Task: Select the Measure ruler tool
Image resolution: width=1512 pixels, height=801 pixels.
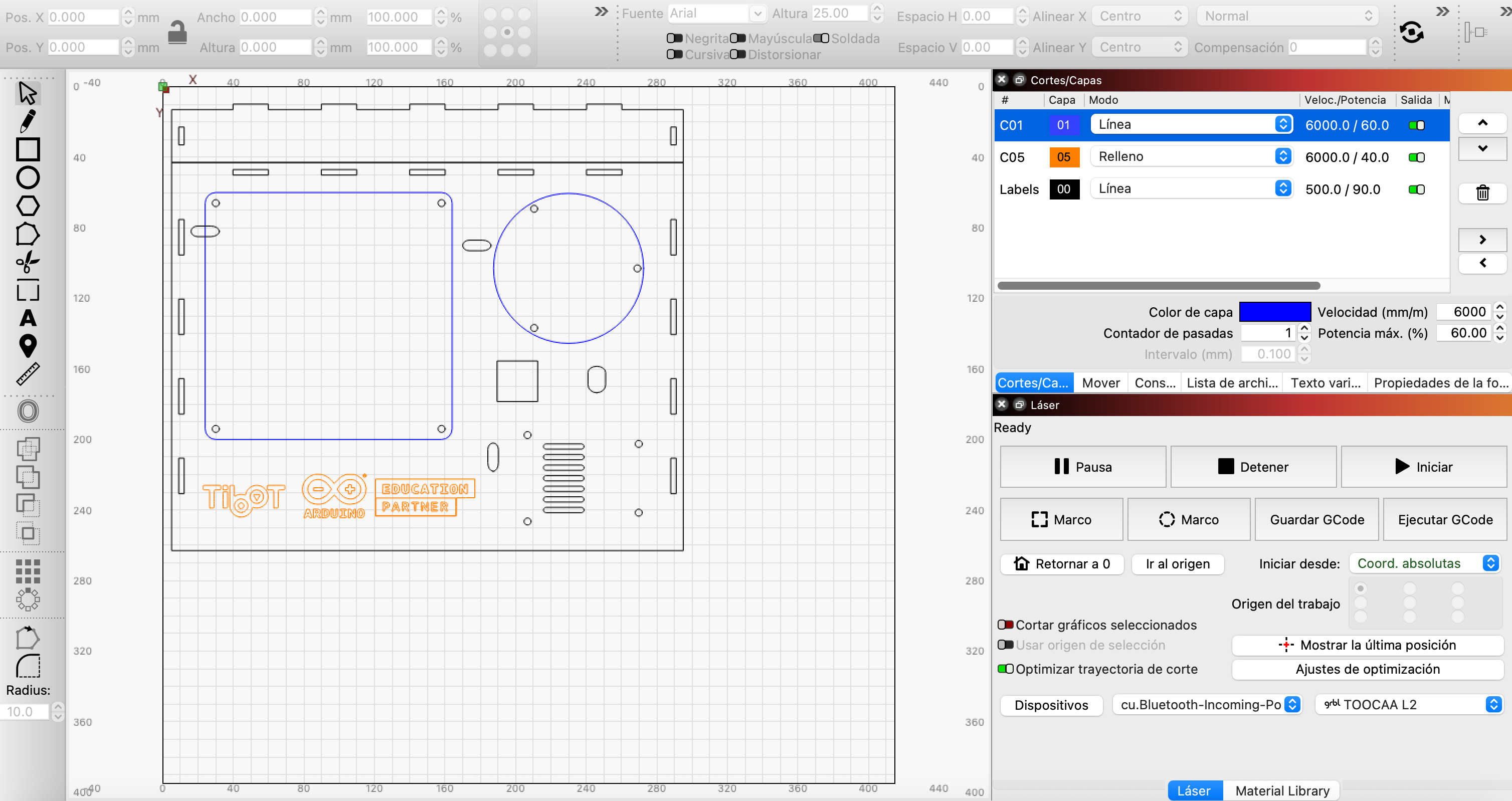Action: pyautogui.click(x=28, y=374)
